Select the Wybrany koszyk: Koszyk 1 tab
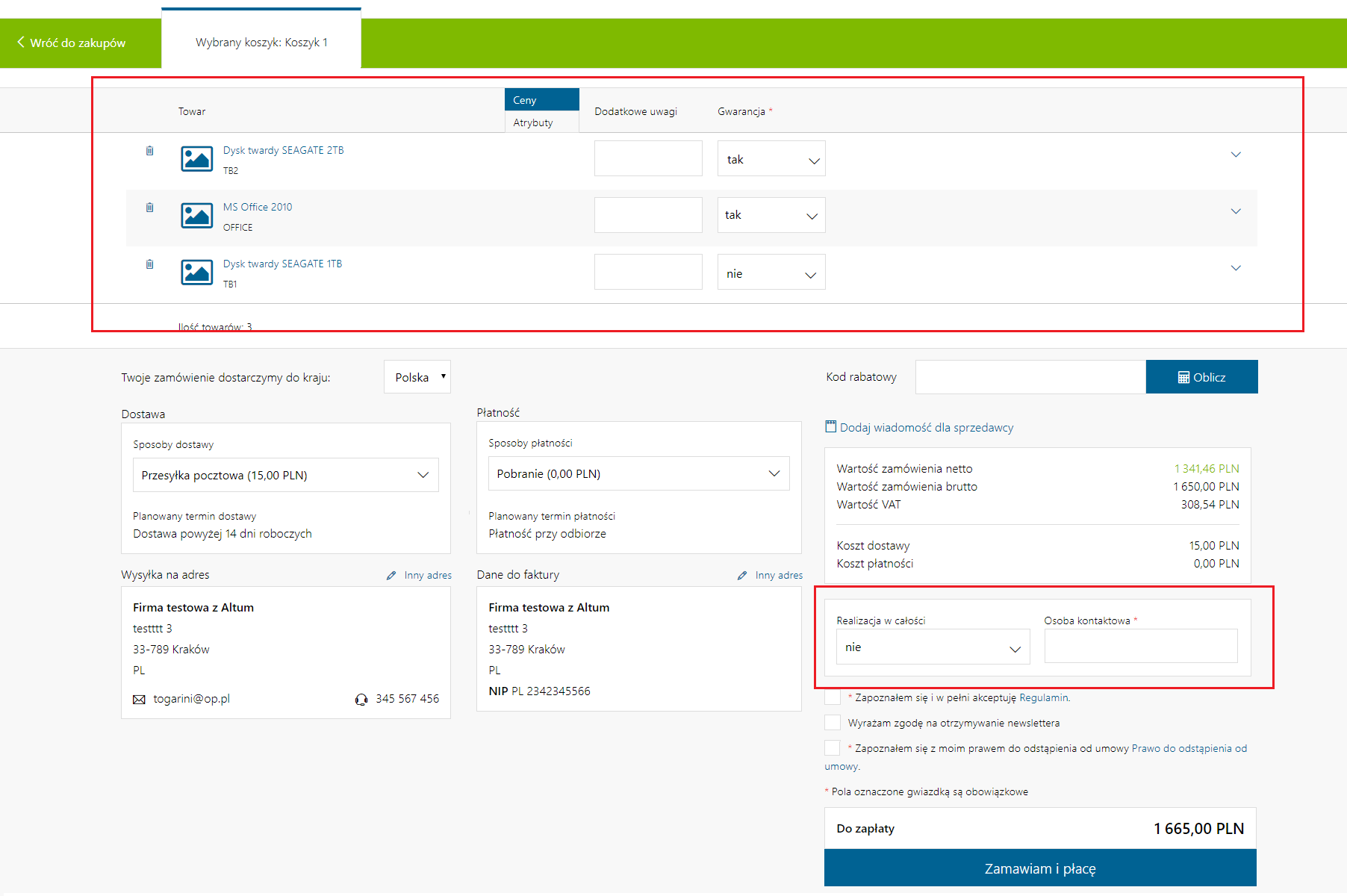Viewport: 1347px width, 896px height. click(x=261, y=43)
